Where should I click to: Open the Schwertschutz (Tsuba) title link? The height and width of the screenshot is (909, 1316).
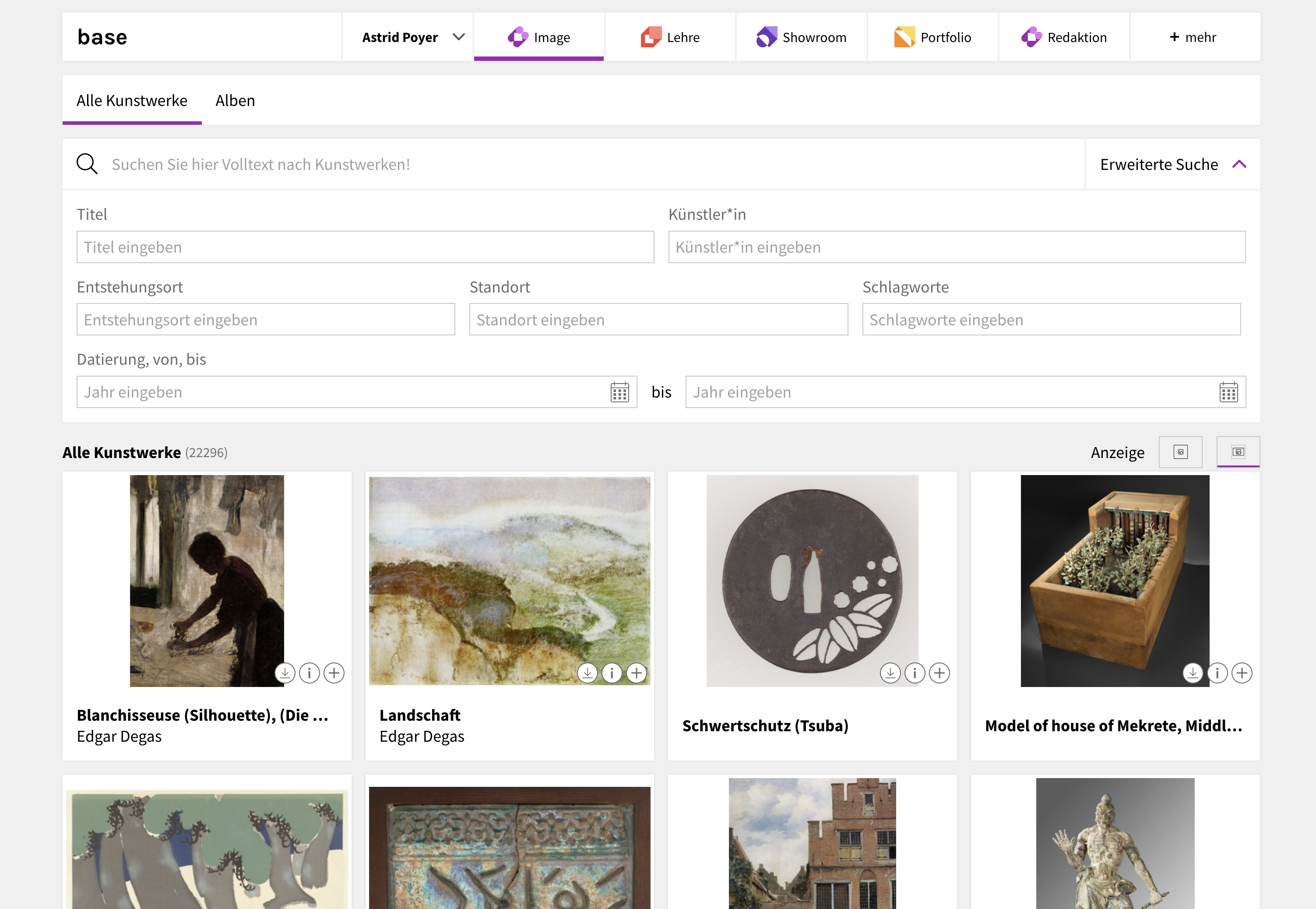(765, 726)
